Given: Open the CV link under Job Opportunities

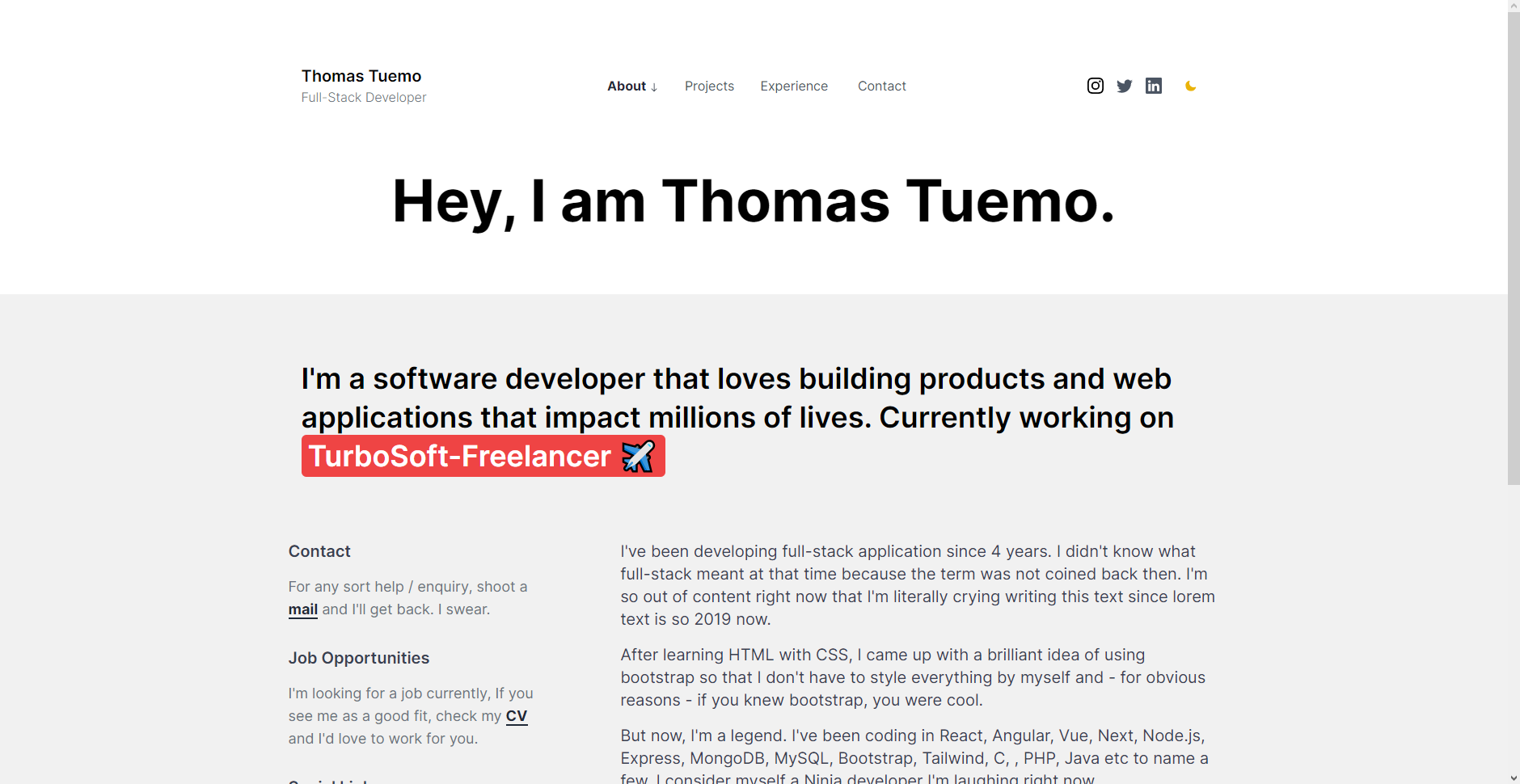Looking at the screenshot, I should point(516,716).
